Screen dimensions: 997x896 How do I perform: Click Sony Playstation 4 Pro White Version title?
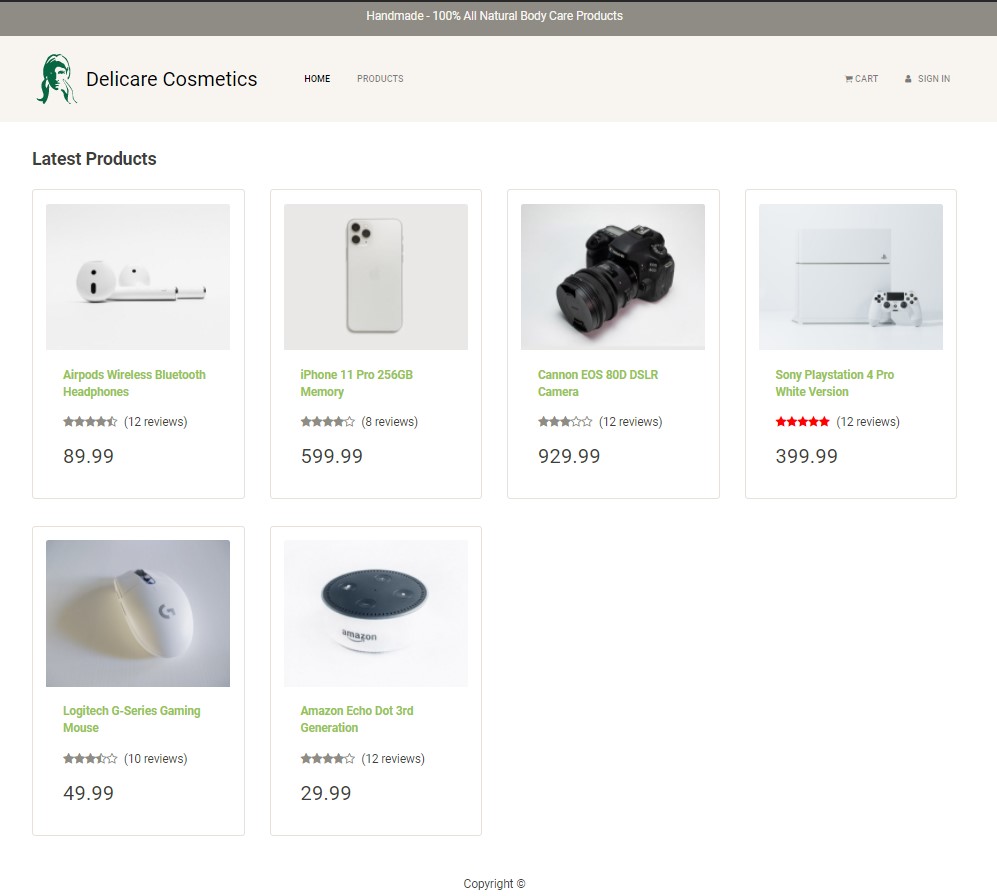[834, 383]
